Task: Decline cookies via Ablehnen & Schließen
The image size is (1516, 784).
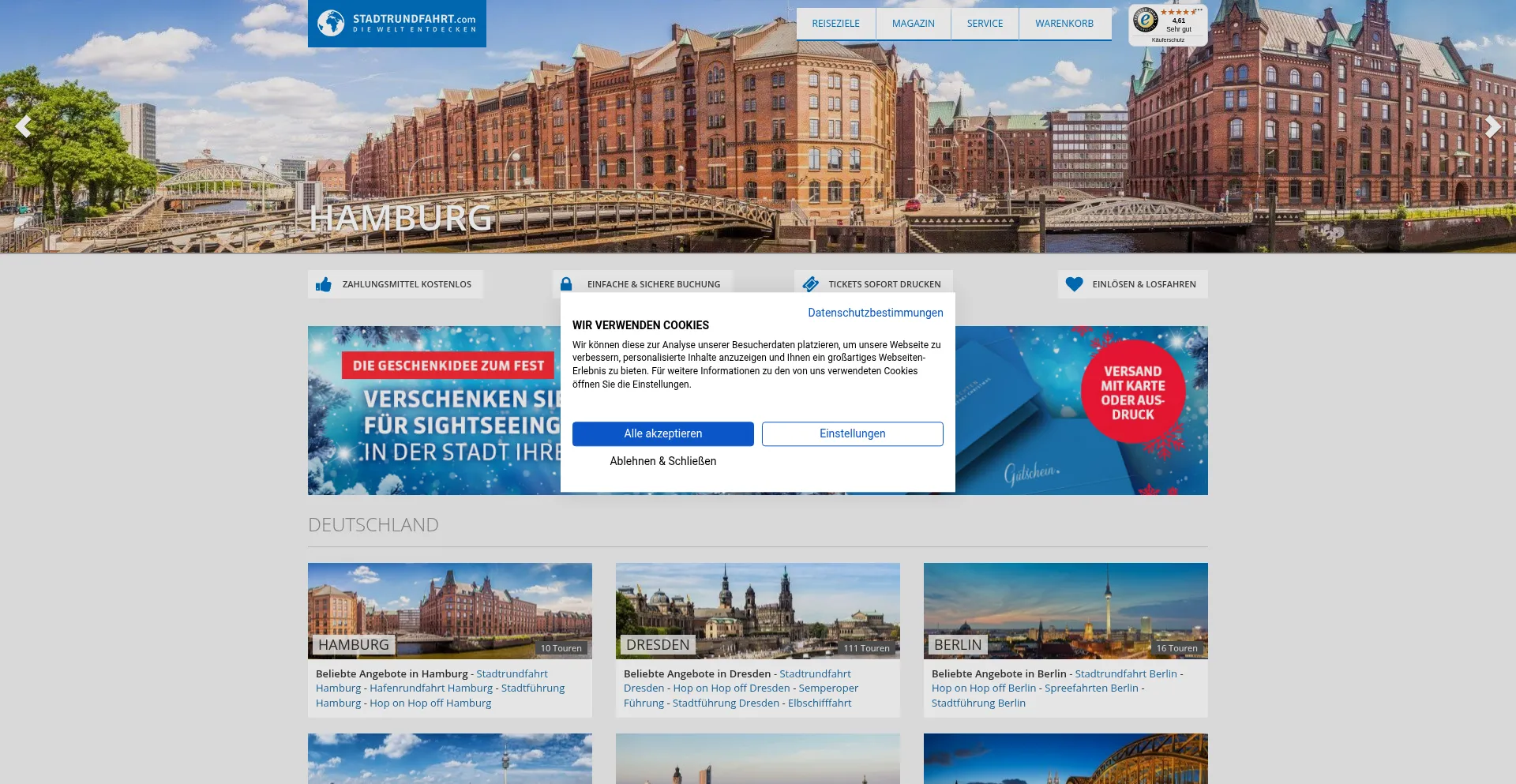Action: 662,461
